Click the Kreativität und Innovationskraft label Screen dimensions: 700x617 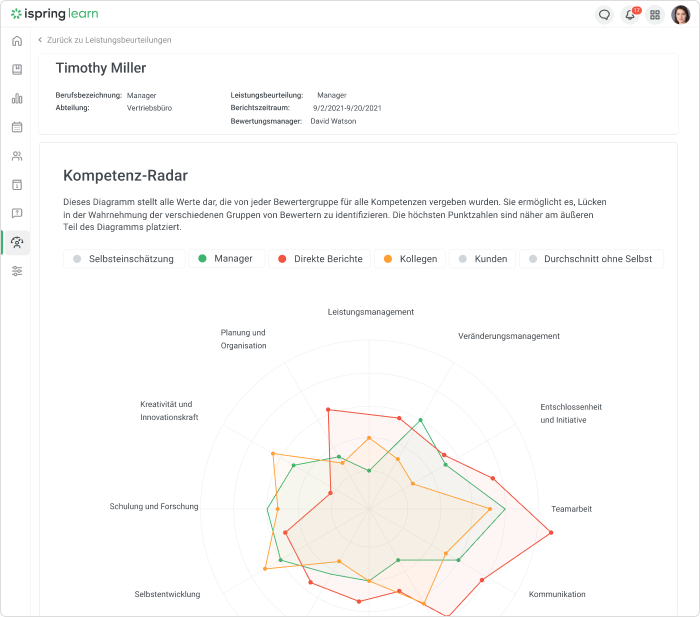click(169, 411)
